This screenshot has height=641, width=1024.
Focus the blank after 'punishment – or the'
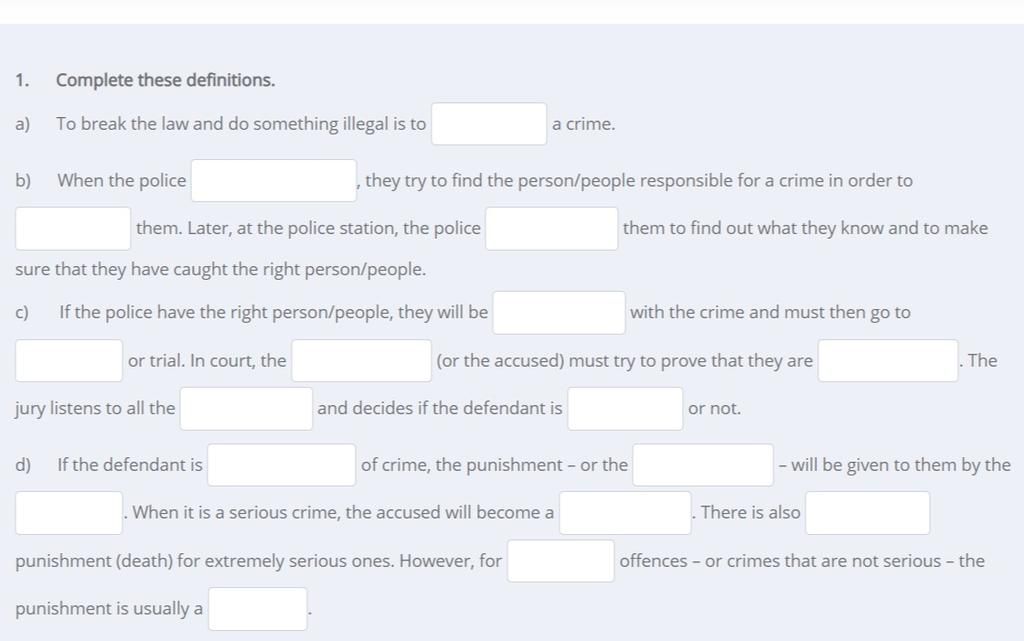(703, 465)
